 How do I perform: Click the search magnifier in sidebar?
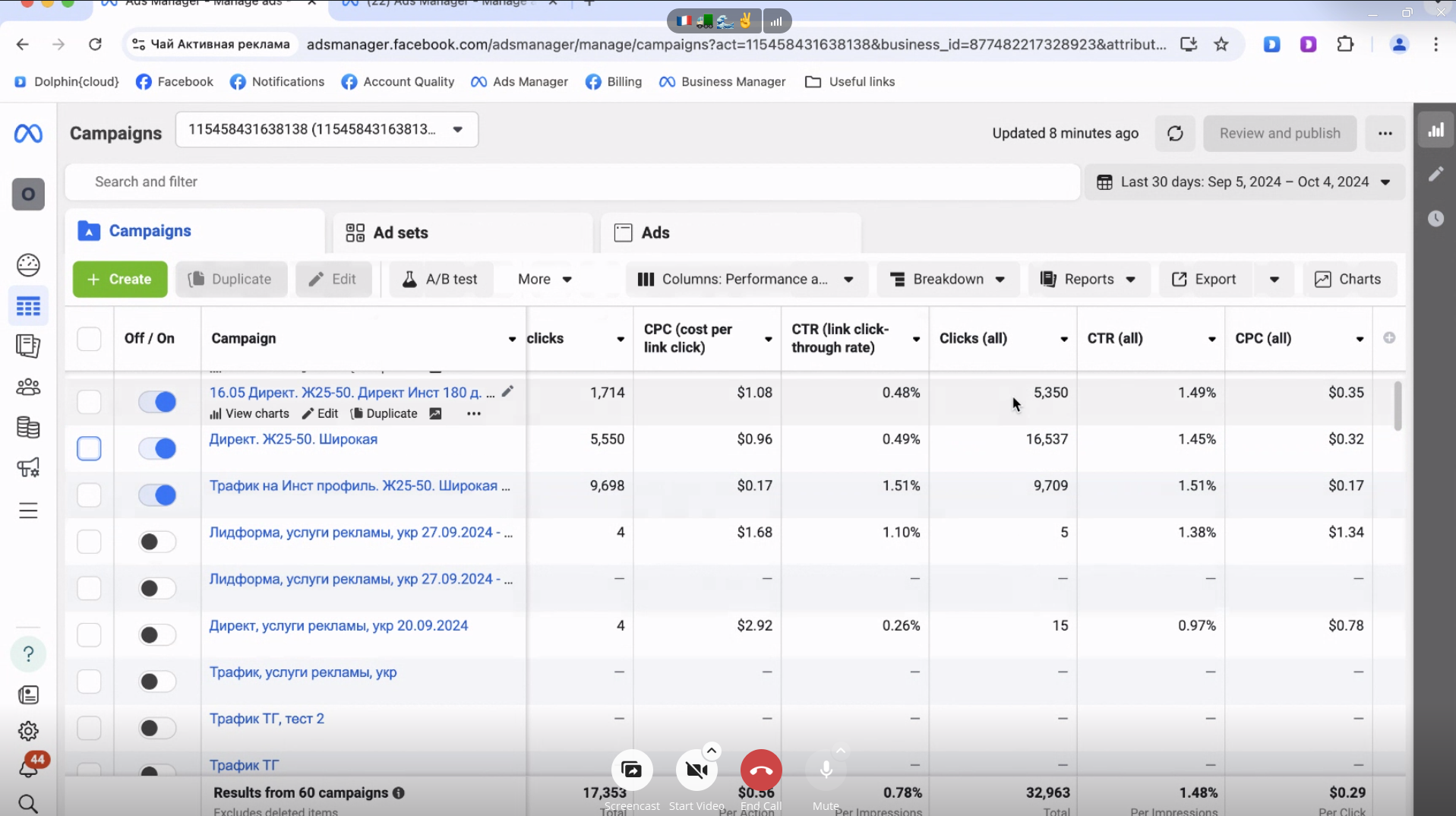pyautogui.click(x=28, y=803)
